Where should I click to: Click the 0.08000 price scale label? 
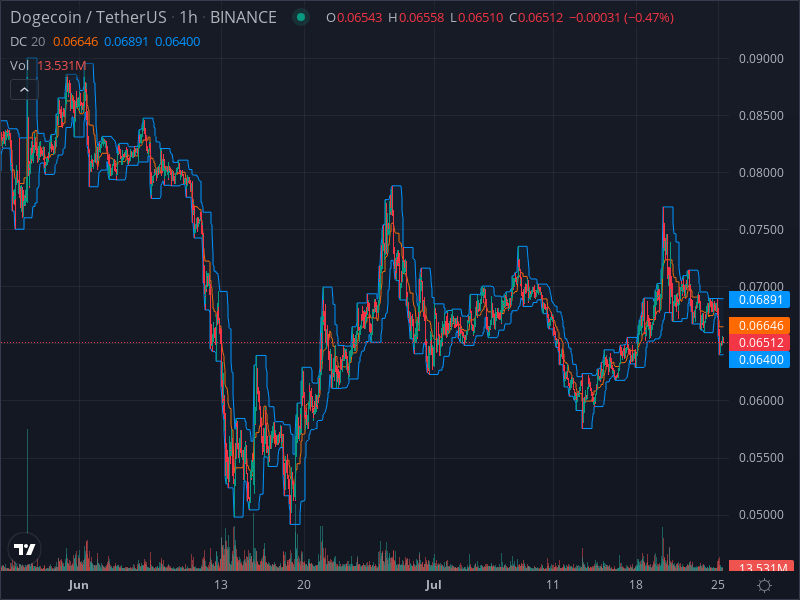(761, 173)
